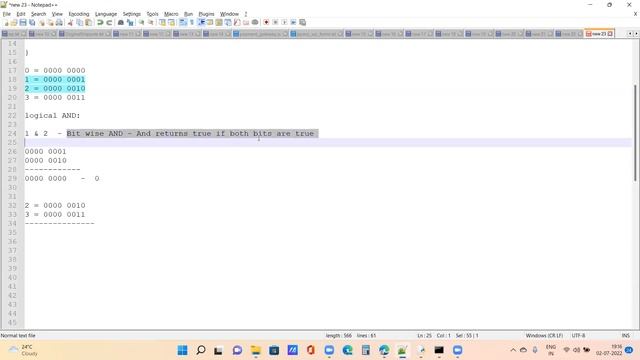This screenshot has height=360, width=640.
Task: Click the 'Ln : 25' status entry
Action: (x=424, y=336)
